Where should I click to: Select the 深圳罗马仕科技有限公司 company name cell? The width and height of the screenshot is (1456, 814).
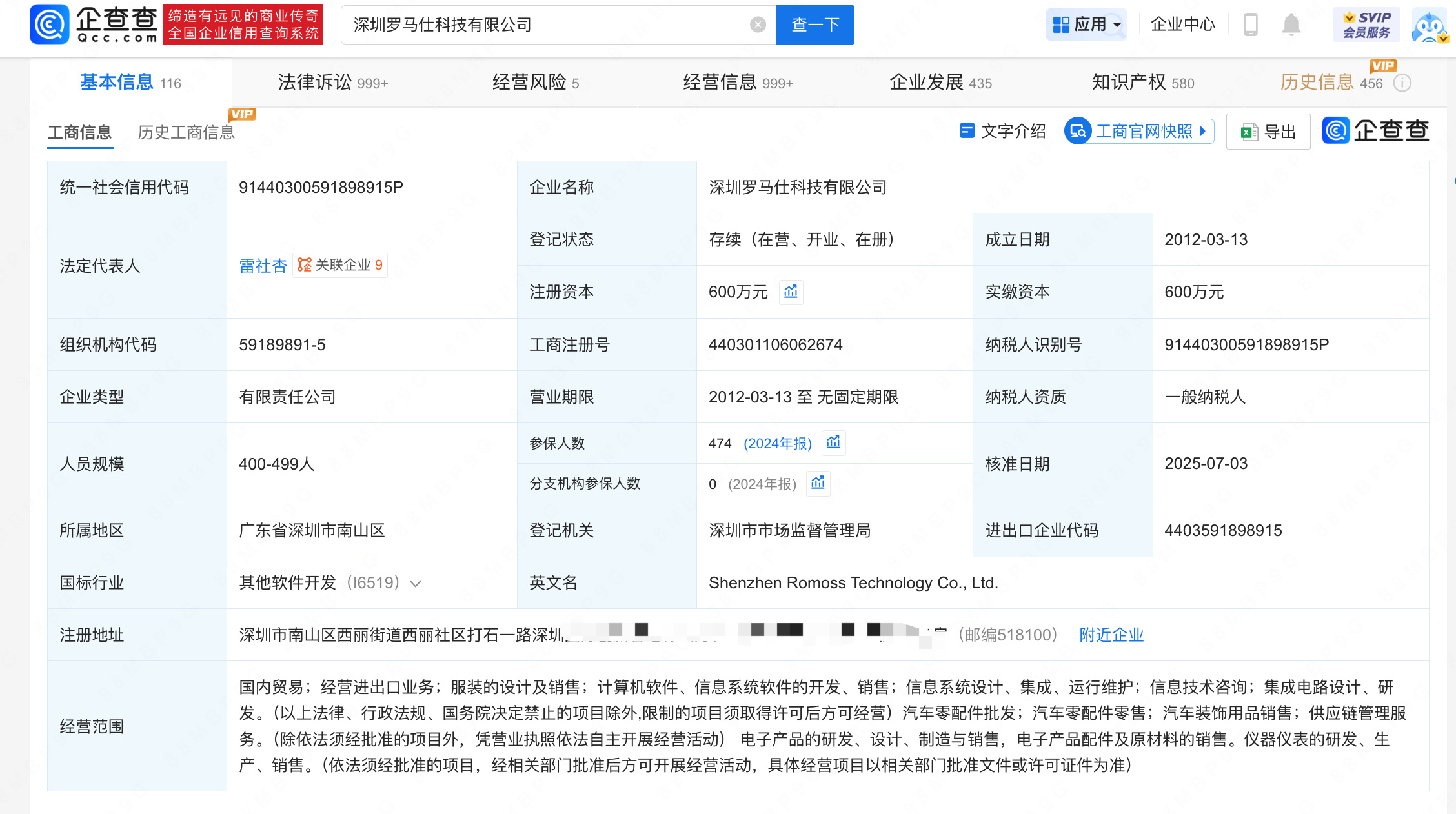[x=798, y=187]
